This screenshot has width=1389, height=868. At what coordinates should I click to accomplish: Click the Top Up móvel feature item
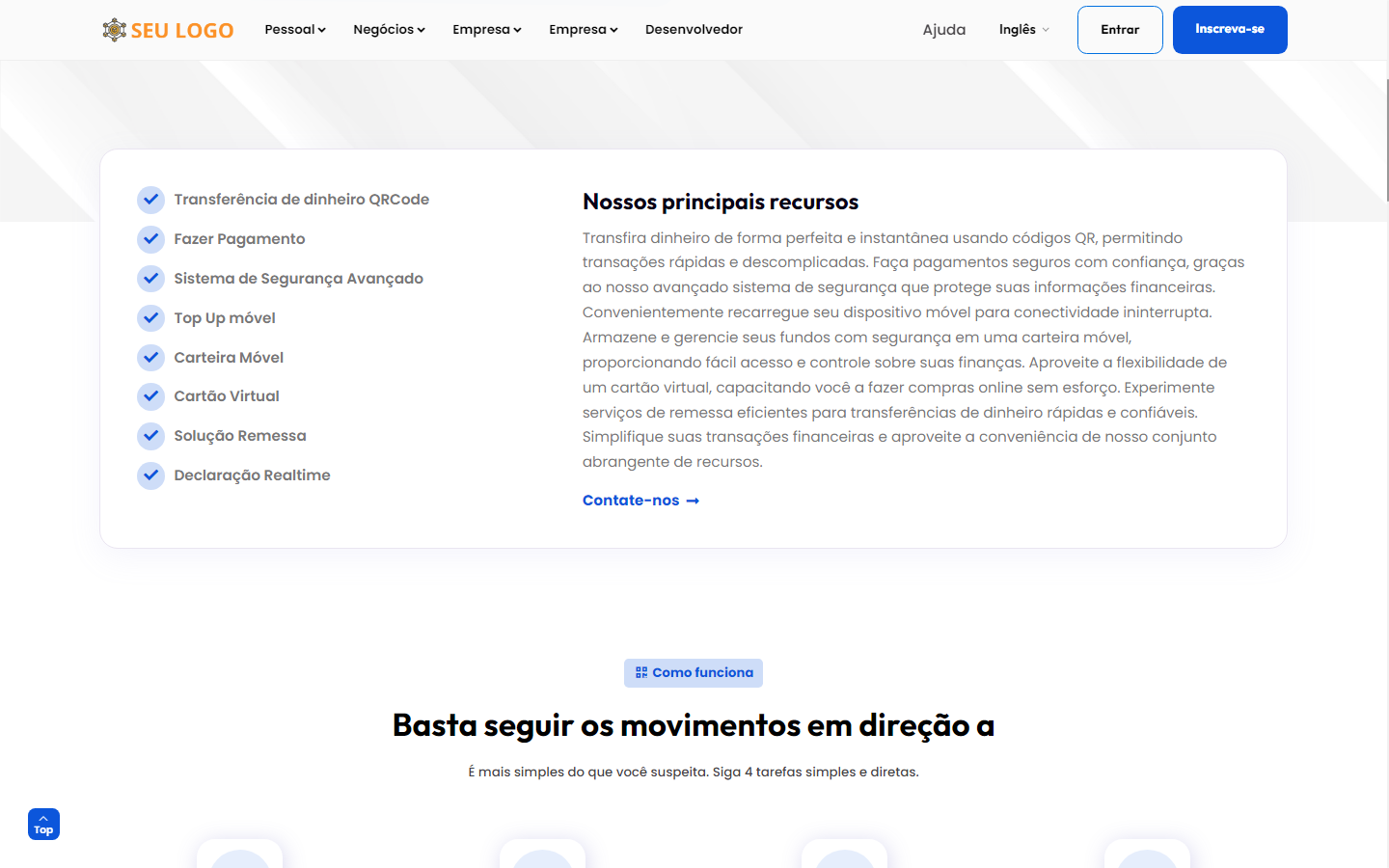pos(225,318)
